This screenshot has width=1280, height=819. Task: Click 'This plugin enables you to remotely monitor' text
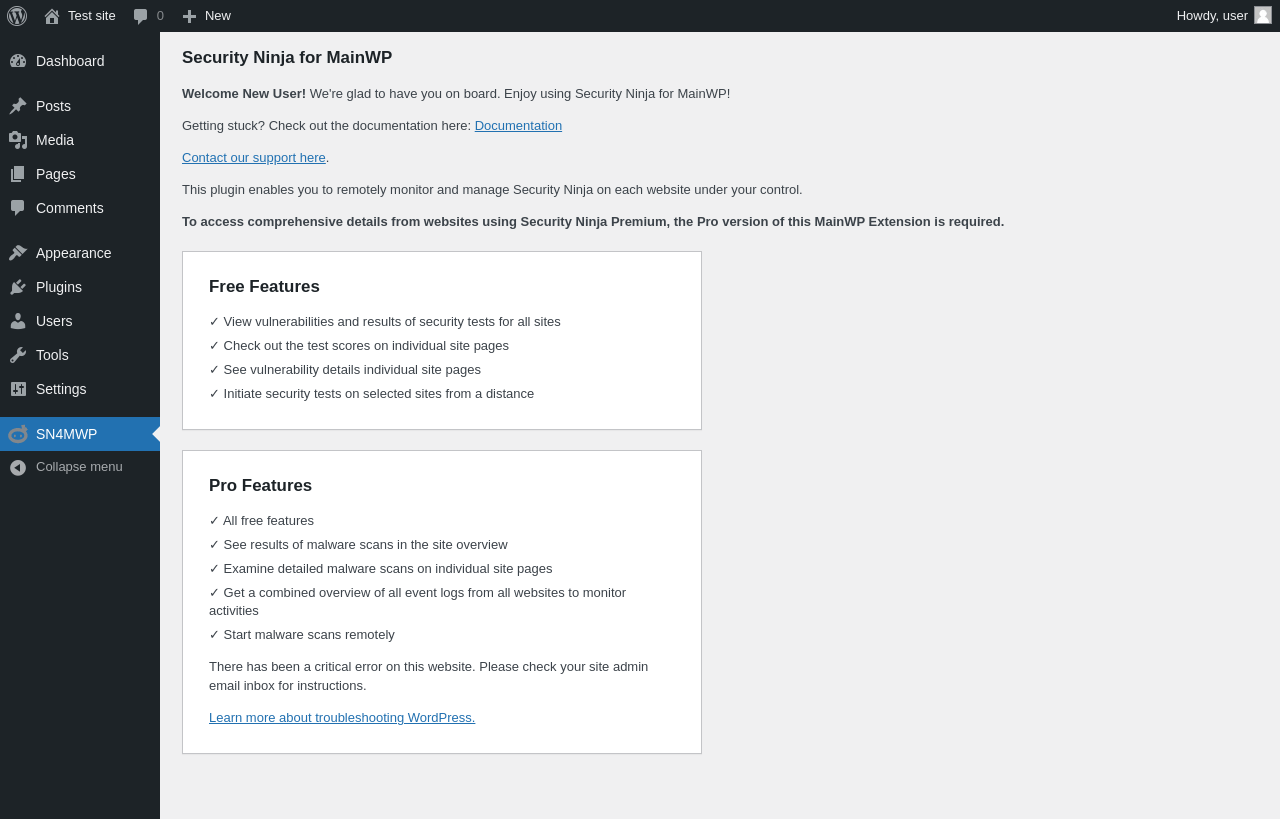pos(492,190)
